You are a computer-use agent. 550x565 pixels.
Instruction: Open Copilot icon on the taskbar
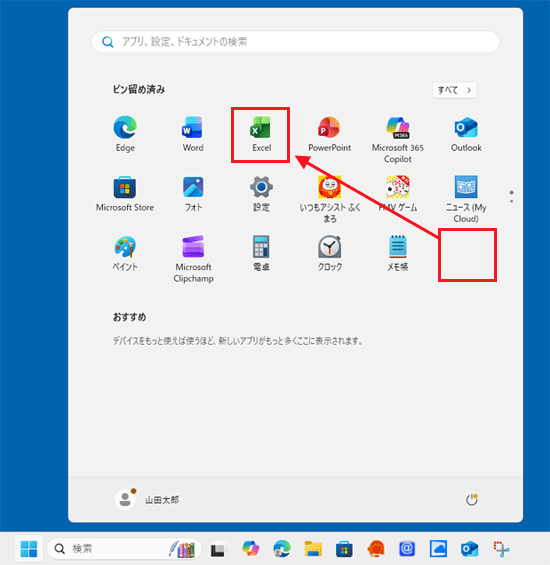click(x=251, y=549)
